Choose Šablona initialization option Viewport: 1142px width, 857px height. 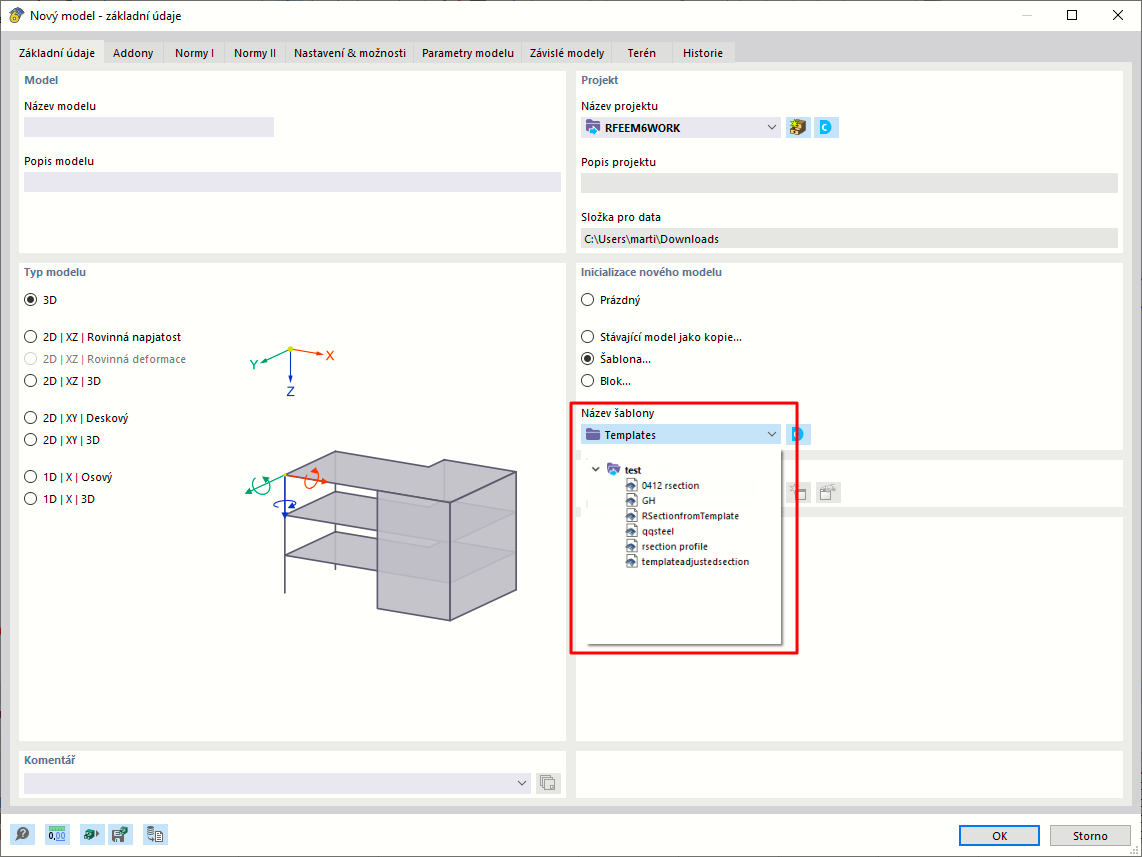[588, 359]
